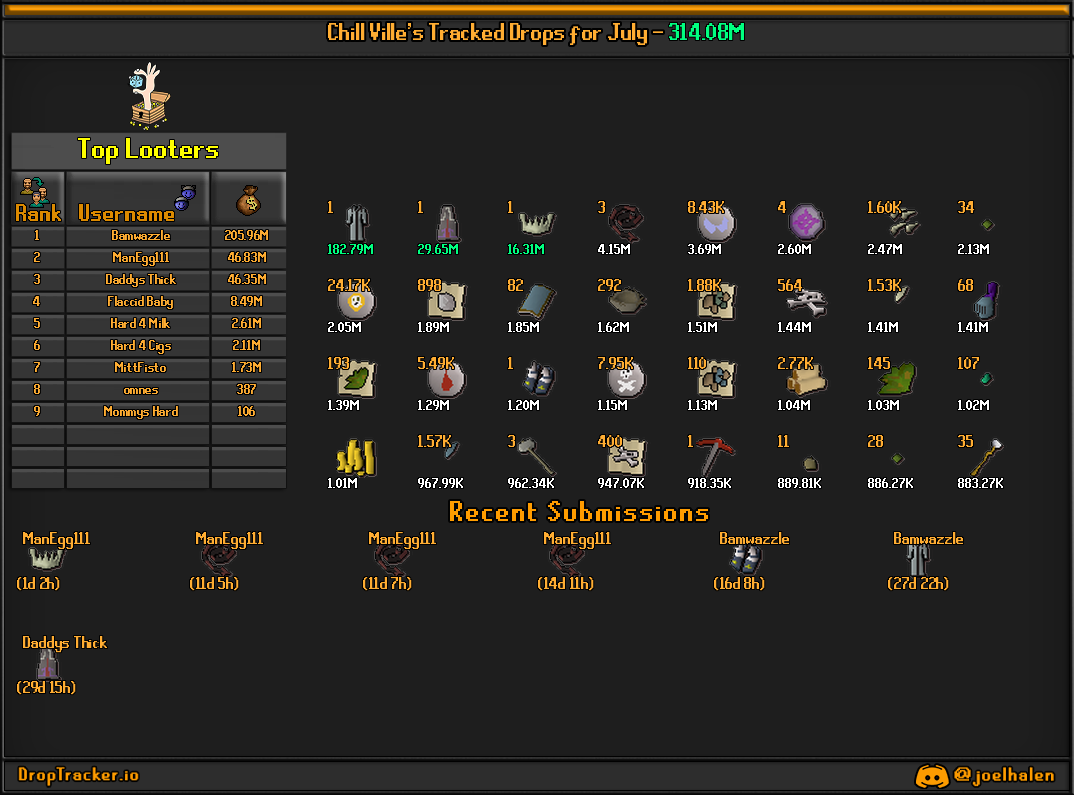Select the small item valued 889.81K
The height and width of the screenshot is (795, 1074).
click(810, 464)
